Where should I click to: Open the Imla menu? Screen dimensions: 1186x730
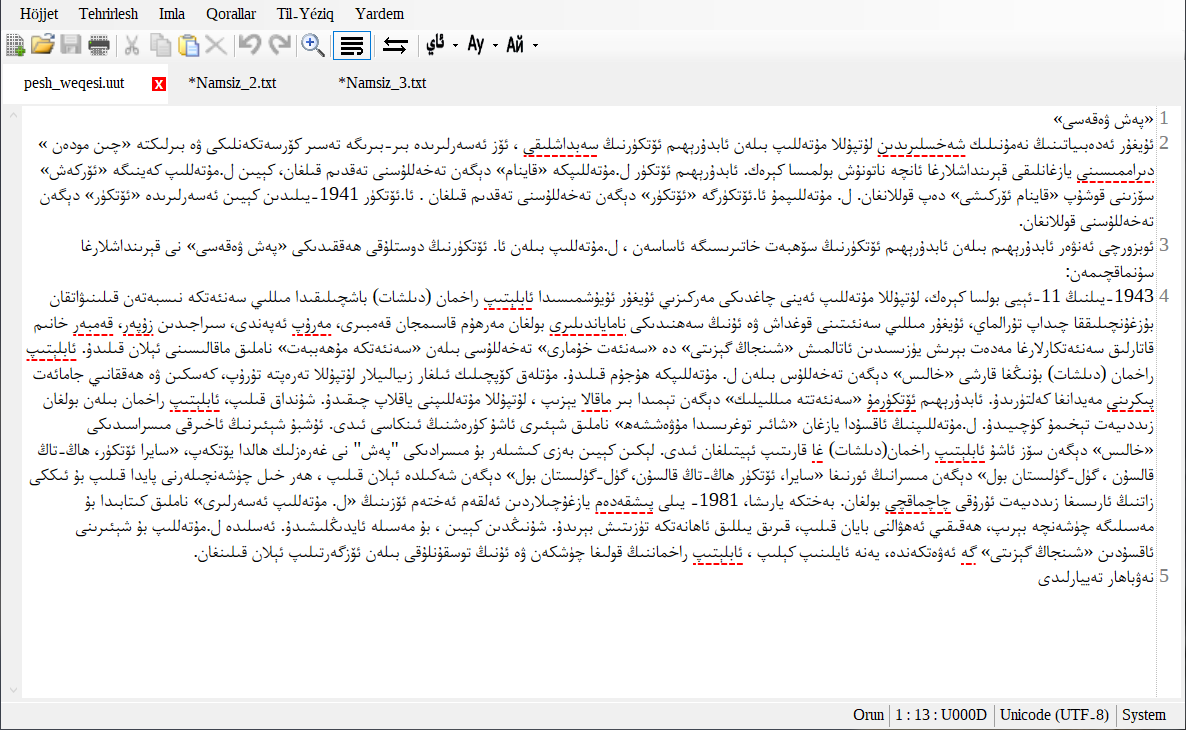click(x=172, y=14)
